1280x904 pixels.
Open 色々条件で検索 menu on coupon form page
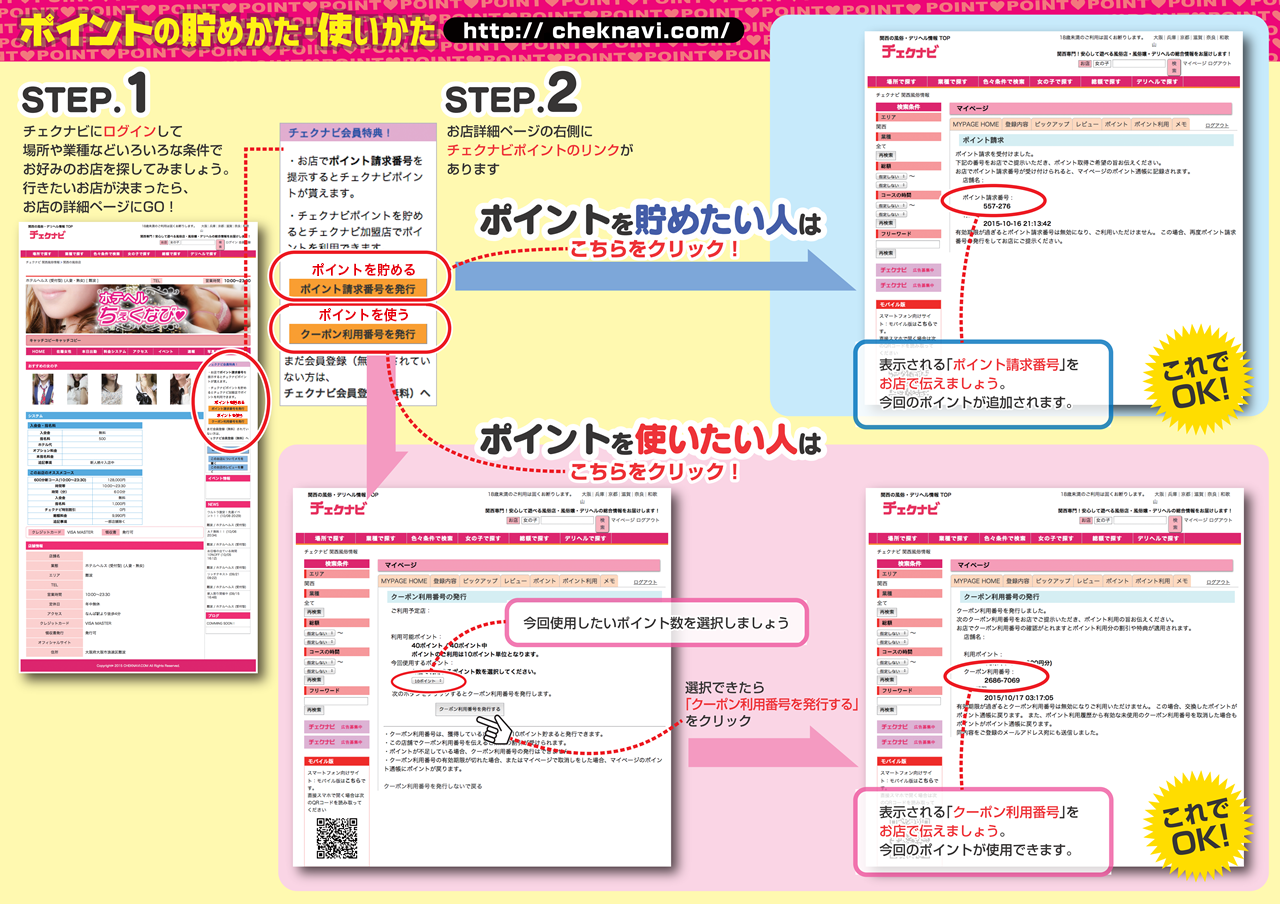[x=432, y=539]
